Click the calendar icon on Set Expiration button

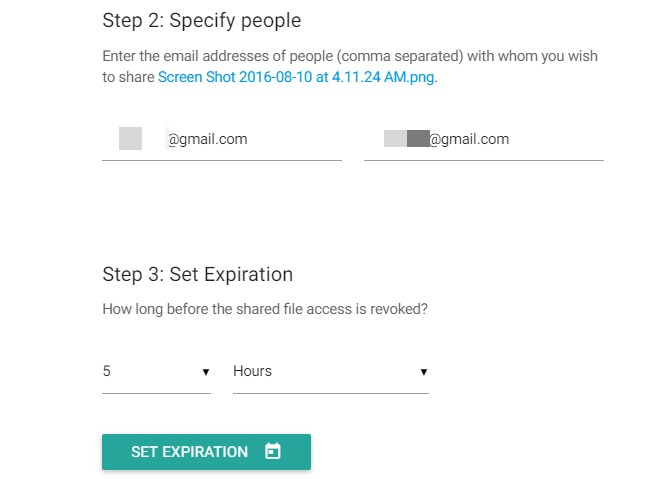click(x=273, y=451)
